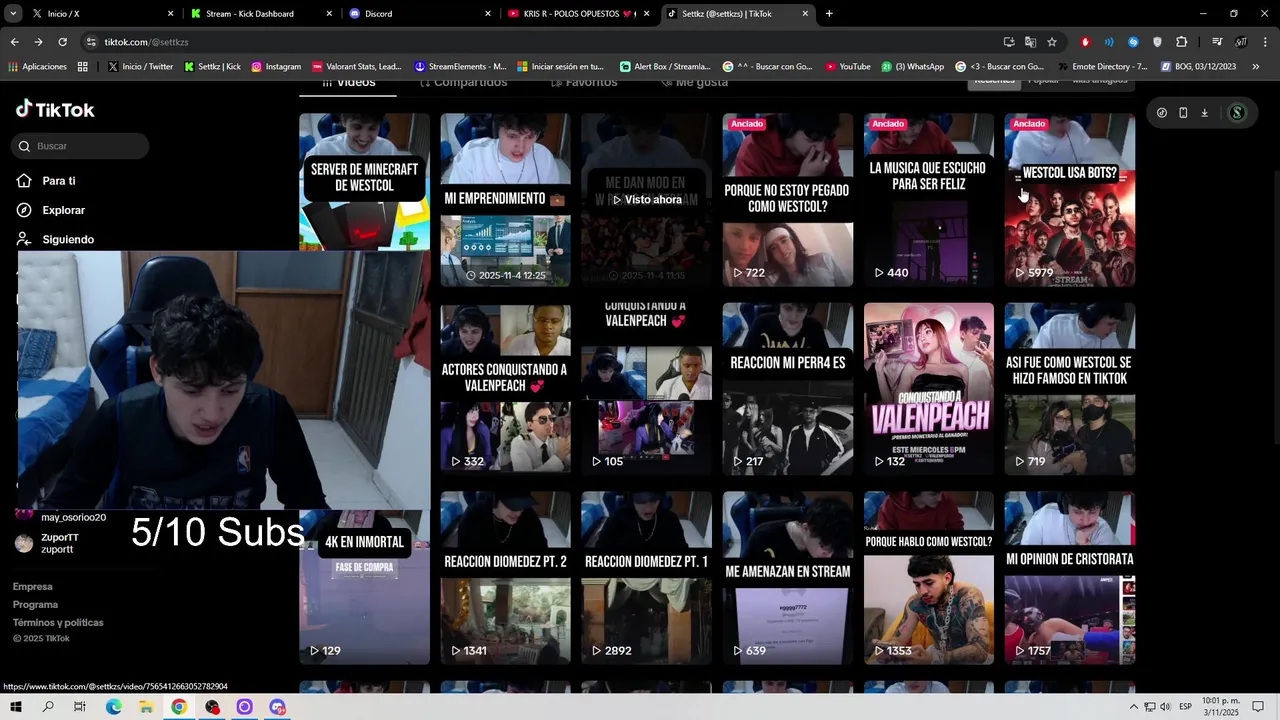1280x720 pixels.
Task: Open File Explorer from the taskbar
Action: (x=146, y=707)
